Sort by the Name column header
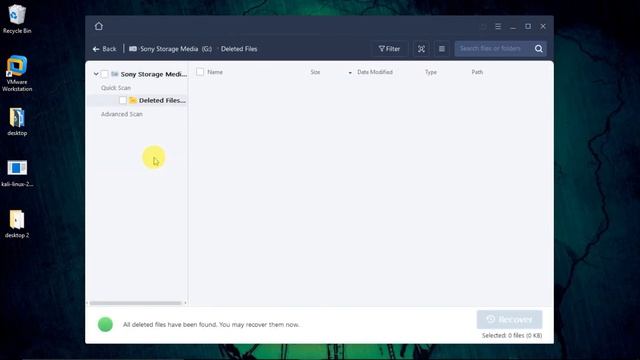 click(215, 72)
